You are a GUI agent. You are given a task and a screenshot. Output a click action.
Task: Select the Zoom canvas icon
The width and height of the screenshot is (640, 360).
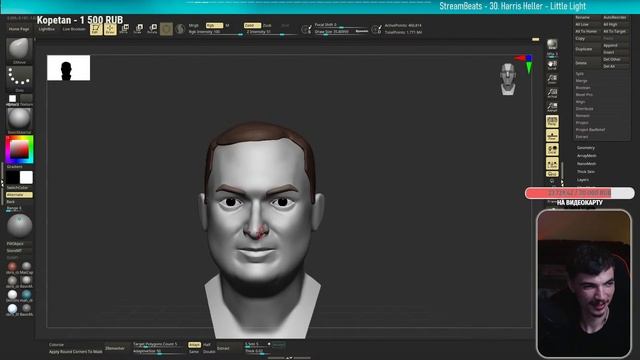(552, 79)
